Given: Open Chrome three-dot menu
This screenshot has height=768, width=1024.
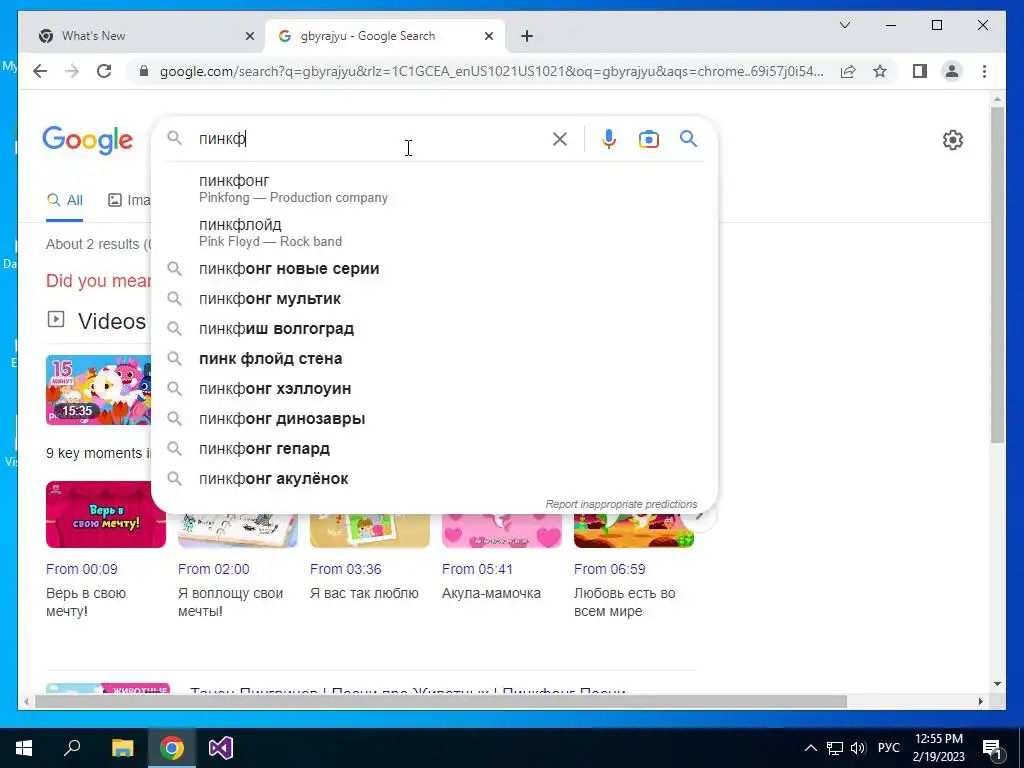Looking at the screenshot, I should tap(984, 71).
